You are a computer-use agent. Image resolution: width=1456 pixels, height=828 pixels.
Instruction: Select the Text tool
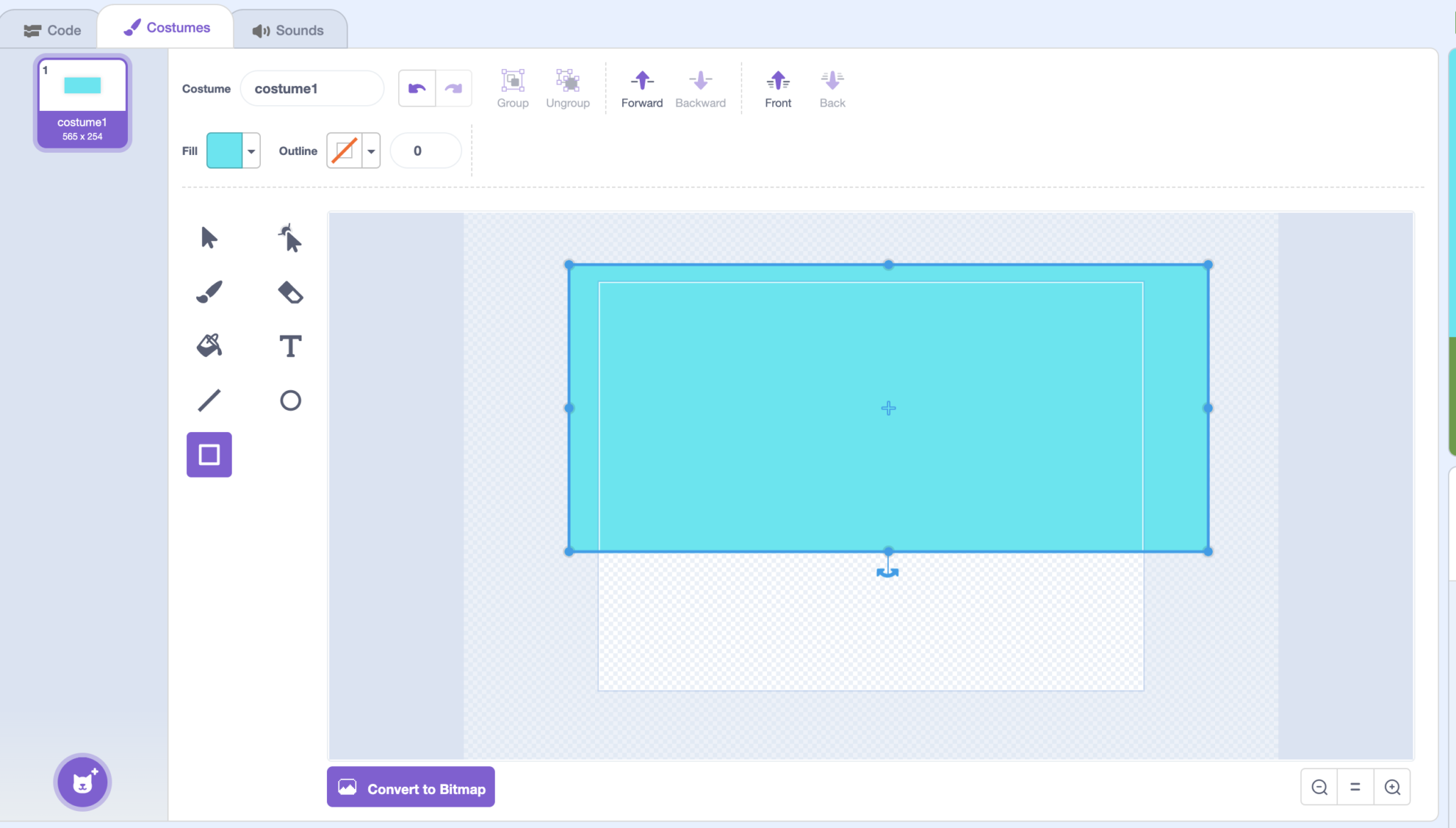tap(290, 345)
